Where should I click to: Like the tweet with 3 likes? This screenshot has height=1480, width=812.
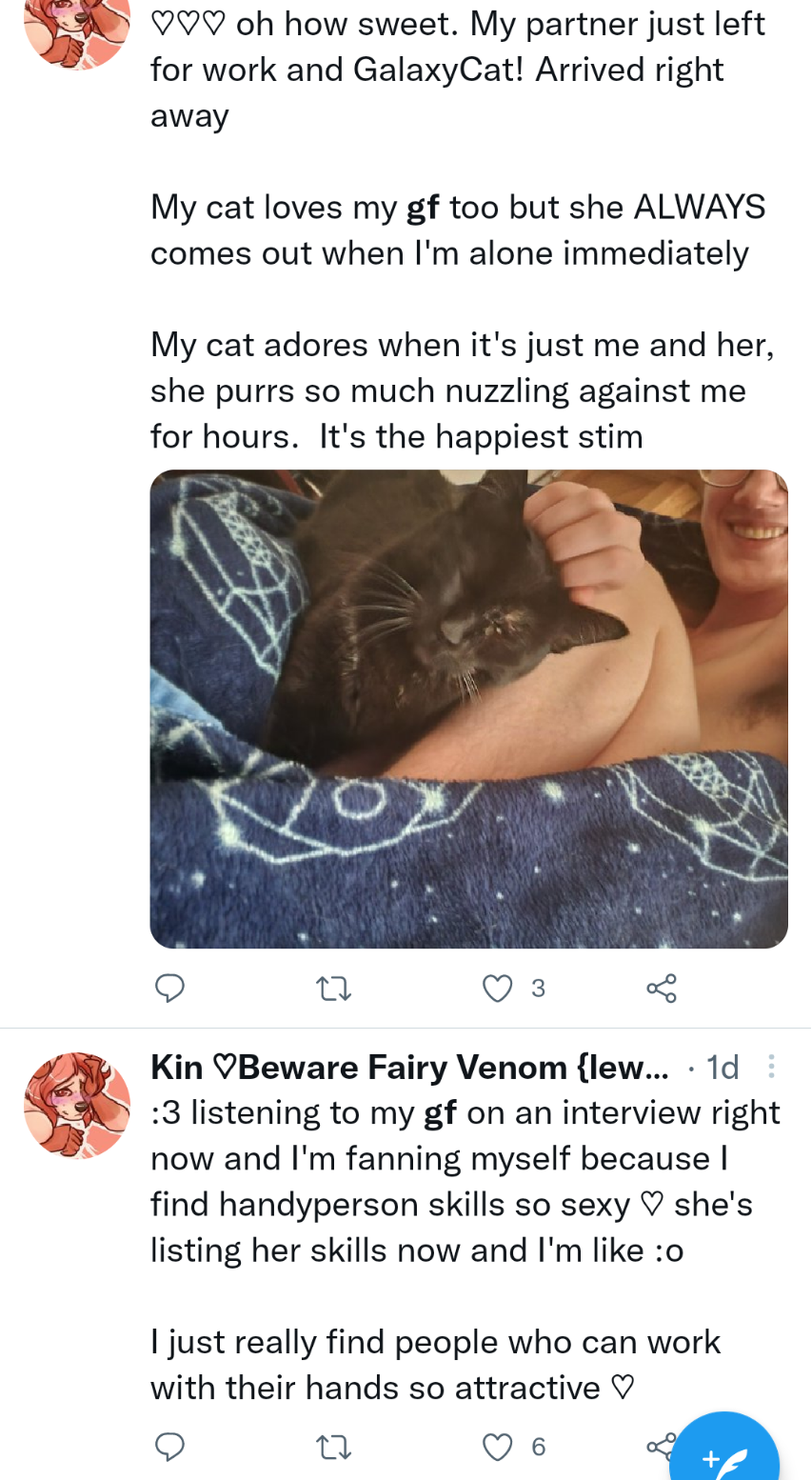click(x=498, y=989)
